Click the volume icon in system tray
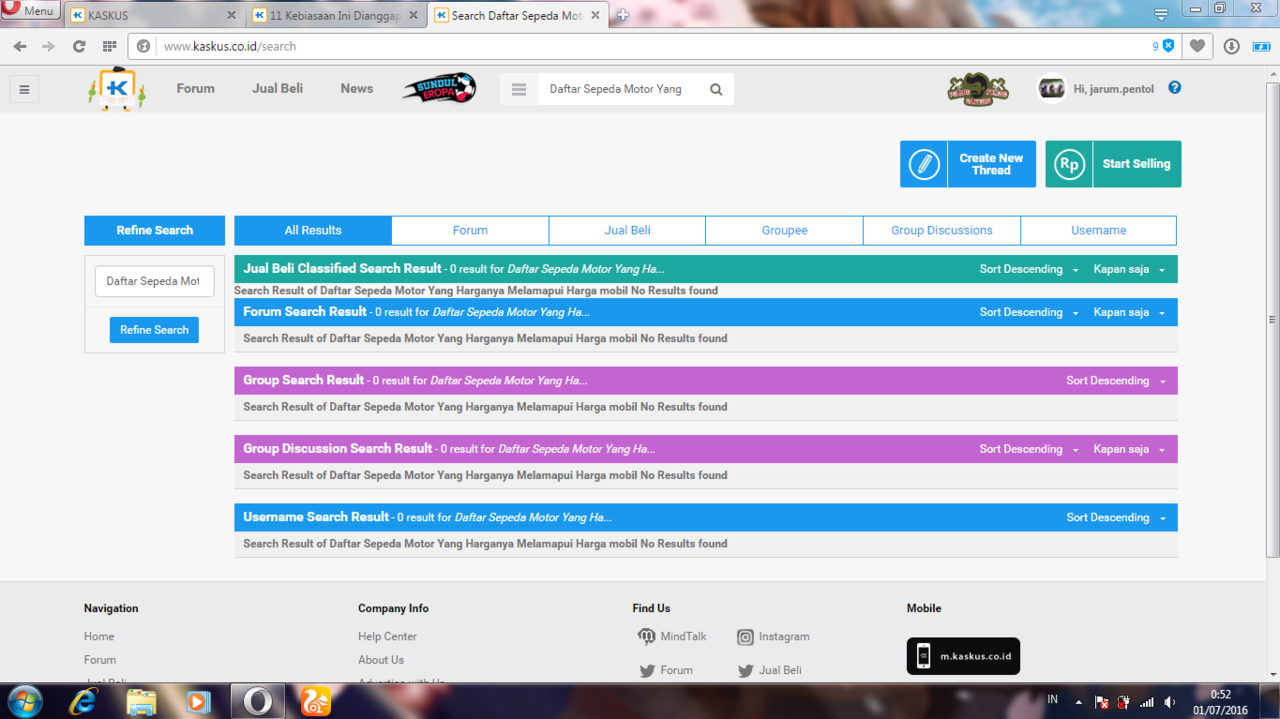1280x719 pixels. point(1170,702)
